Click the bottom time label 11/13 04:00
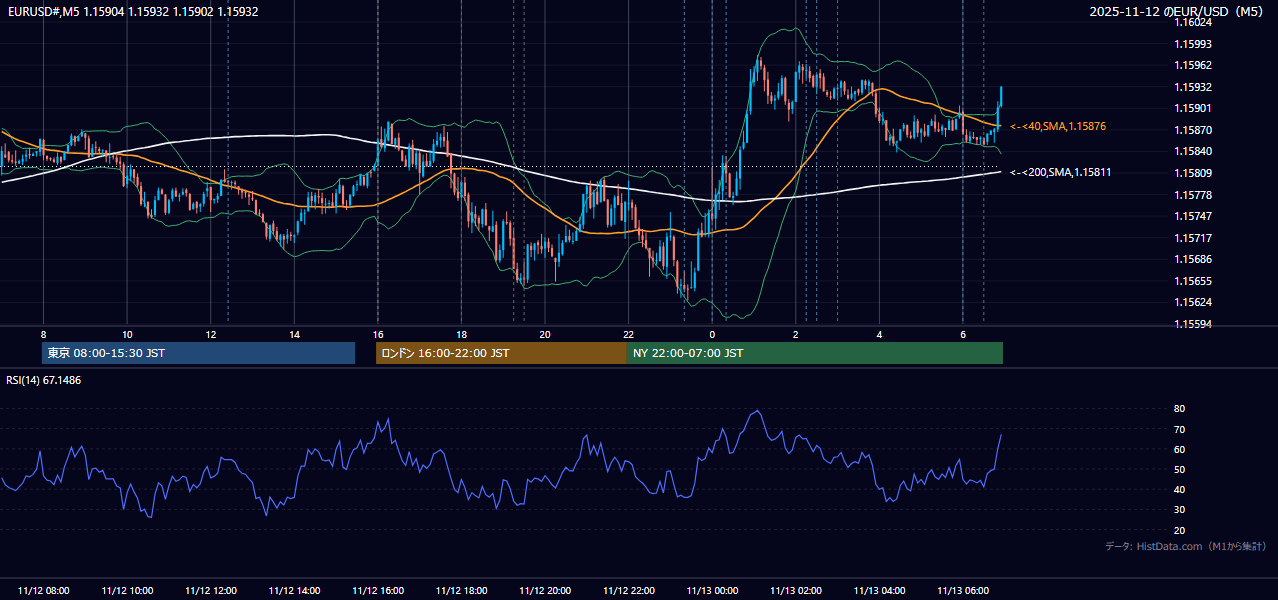This screenshot has height=600, width=1278. [x=879, y=591]
